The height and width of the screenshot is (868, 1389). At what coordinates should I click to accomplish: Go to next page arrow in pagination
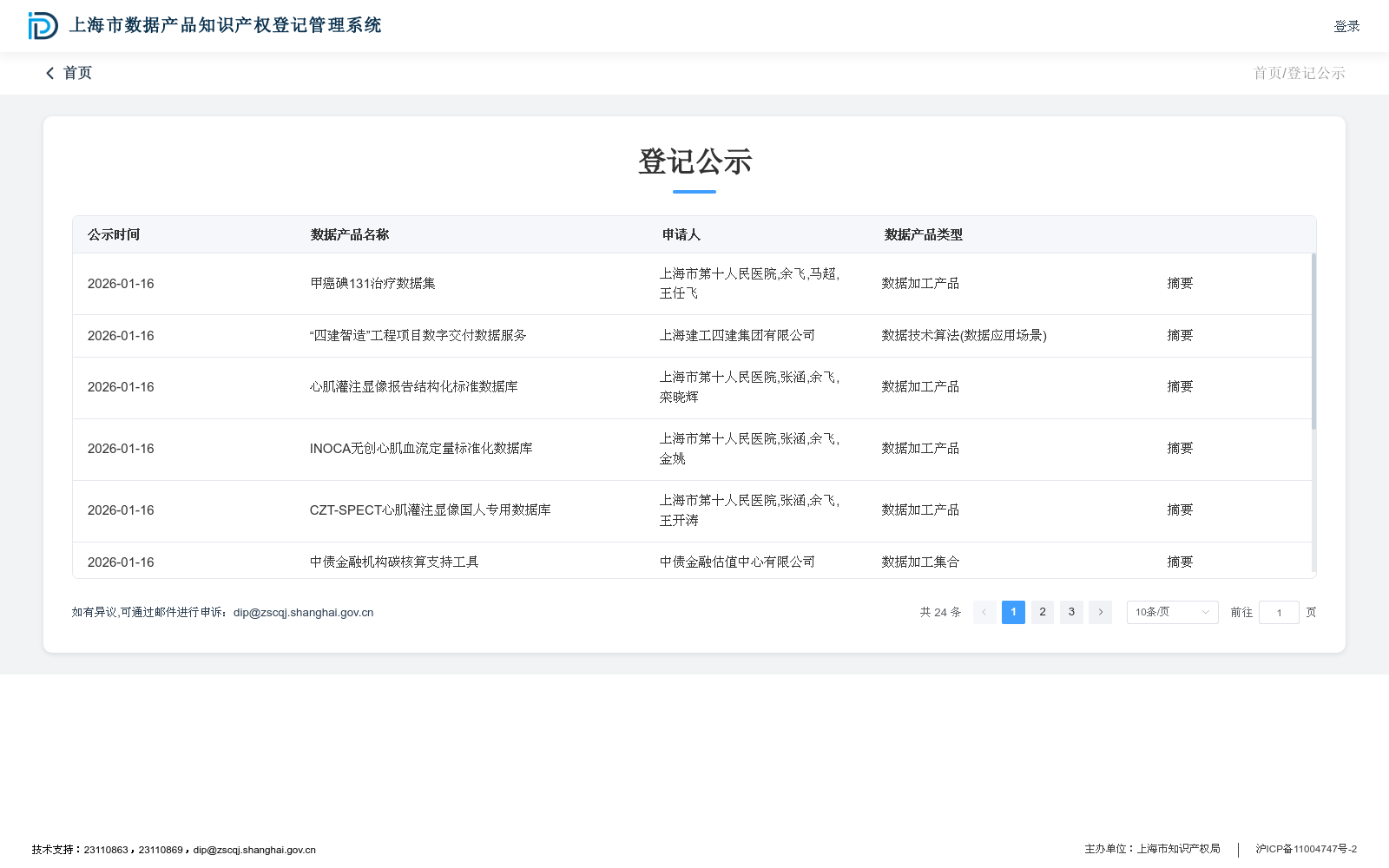pos(1100,612)
